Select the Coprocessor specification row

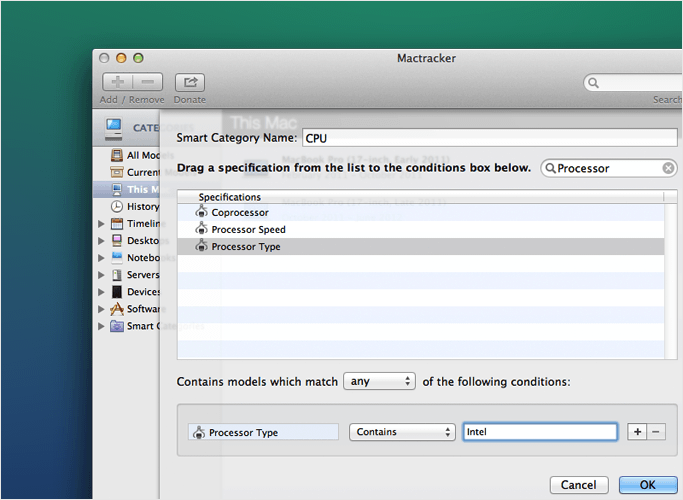420,213
